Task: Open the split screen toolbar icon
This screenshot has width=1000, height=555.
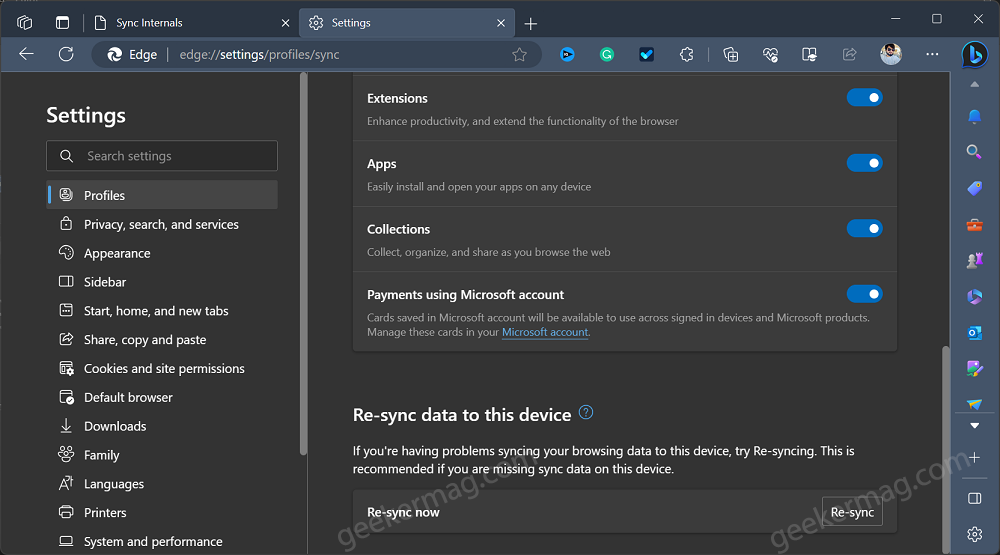Action: pyautogui.click(x=809, y=55)
